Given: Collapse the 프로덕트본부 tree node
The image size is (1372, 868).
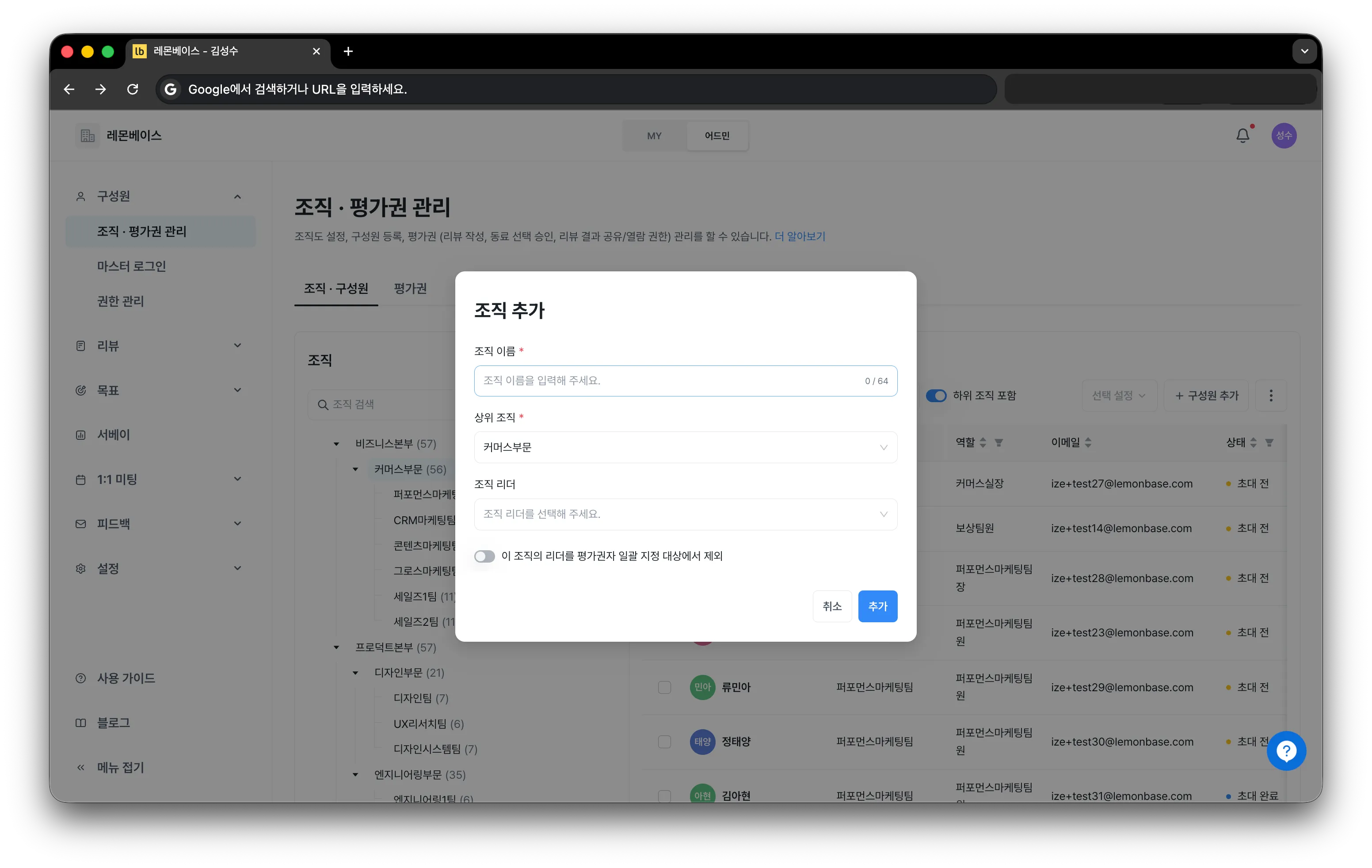Looking at the screenshot, I should click(x=336, y=647).
